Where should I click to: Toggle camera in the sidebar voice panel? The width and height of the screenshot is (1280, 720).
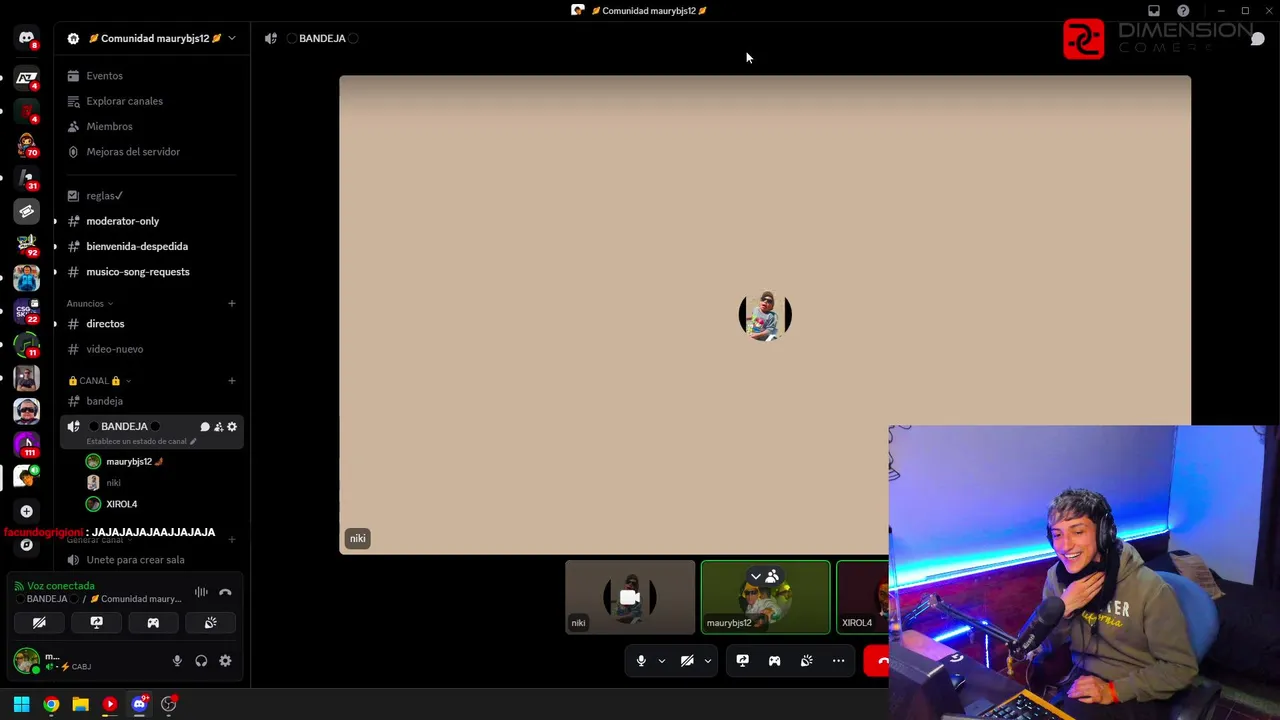(39, 622)
